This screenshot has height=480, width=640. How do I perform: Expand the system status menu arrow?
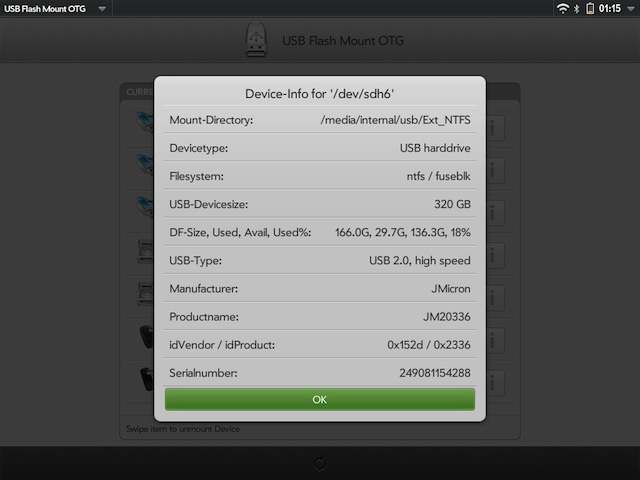point(631,9)
